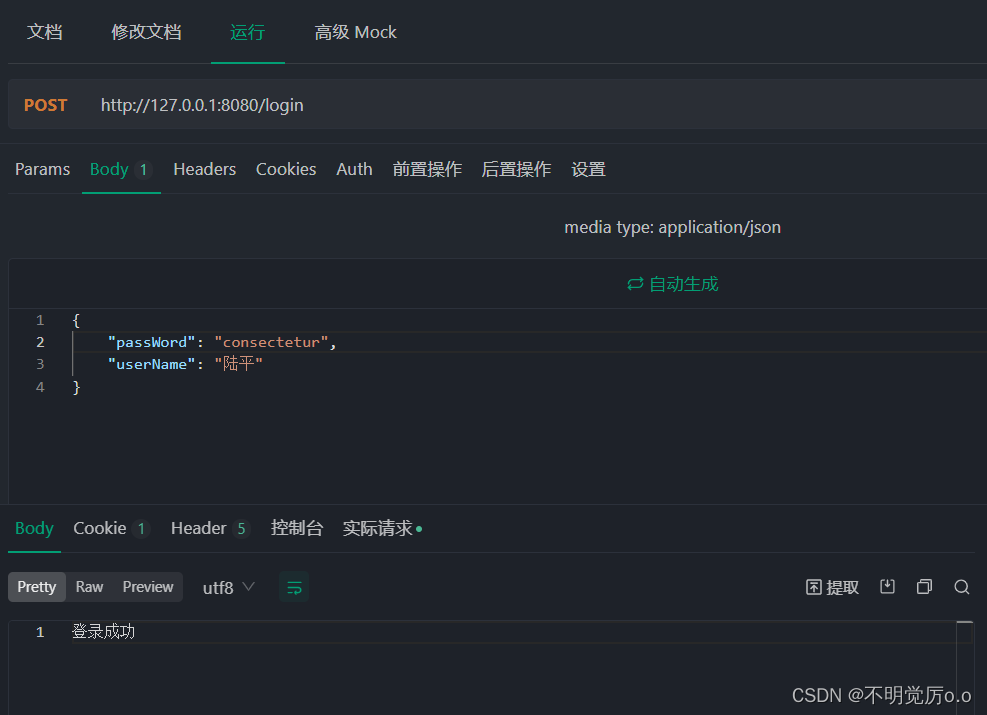
Task: Open the 修改文档 tab
Action: (146, 32)
